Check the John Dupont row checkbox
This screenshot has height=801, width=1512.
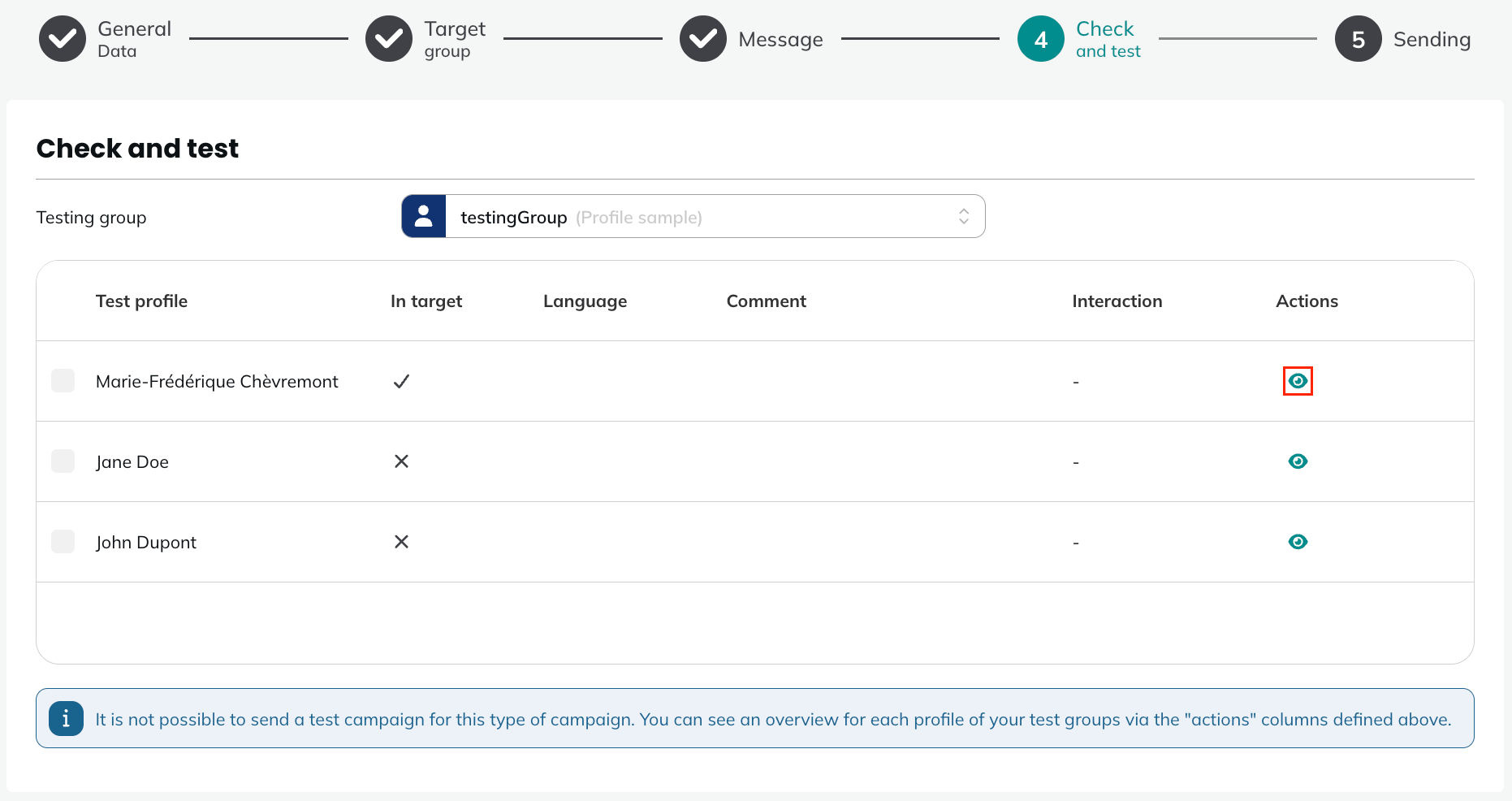pyautogui.click(x=63, y=541)
